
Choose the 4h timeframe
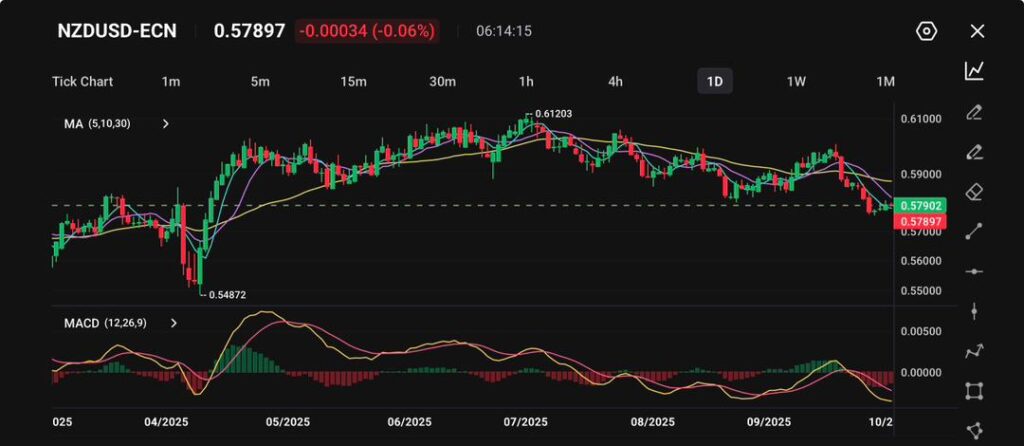coord(616,81)
